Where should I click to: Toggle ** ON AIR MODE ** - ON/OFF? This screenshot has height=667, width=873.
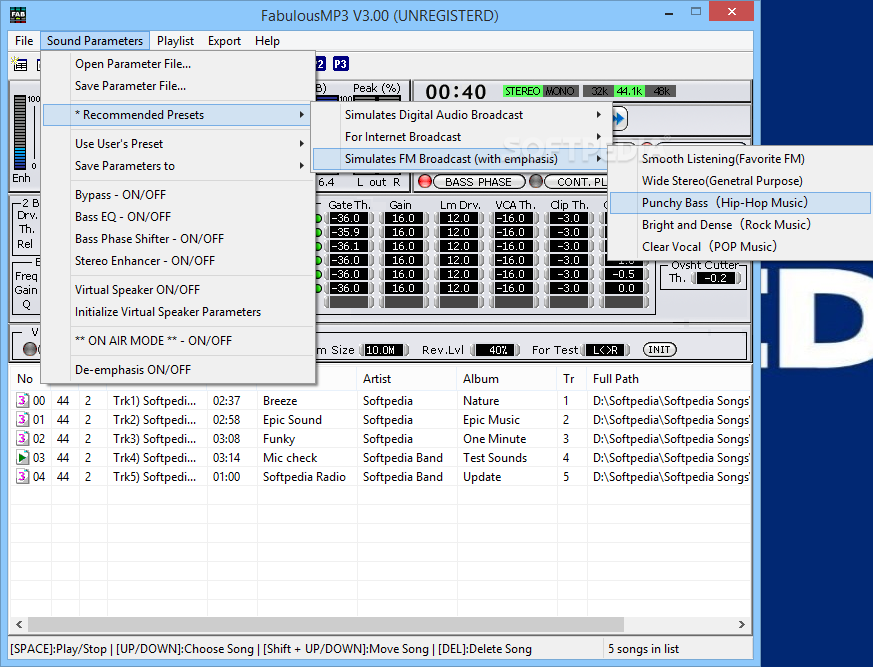(x=179, y=341)
